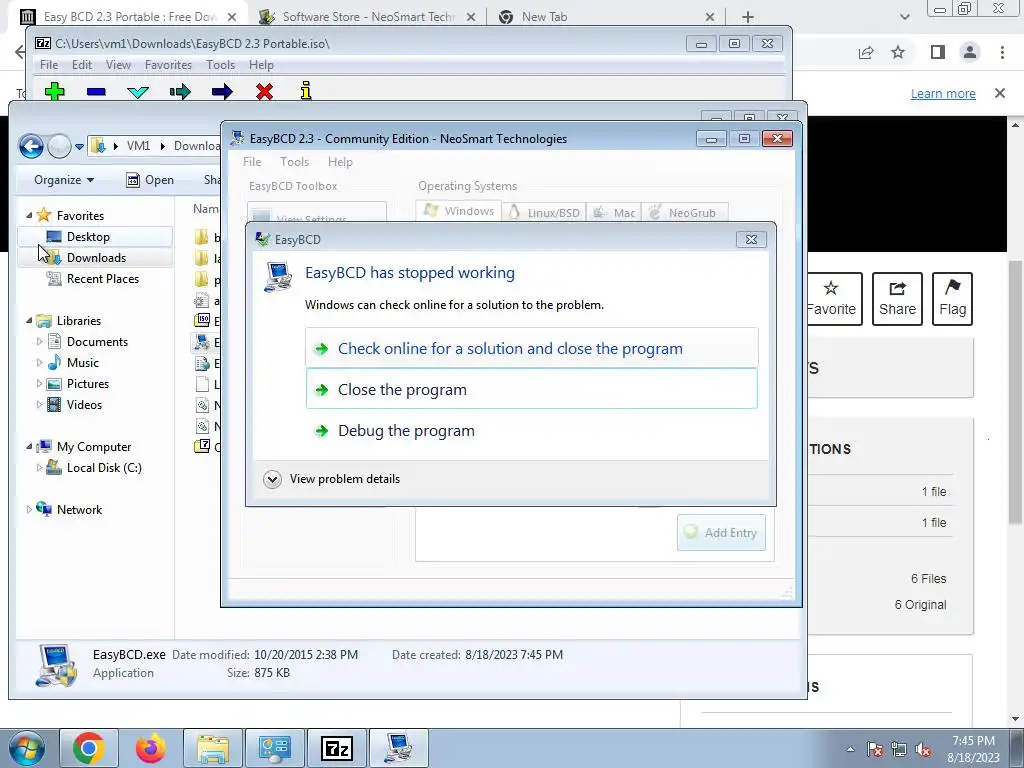Switch to NeoGrub tab in EasyBCD
The image size is (1024, 768).
click(684, 212)
